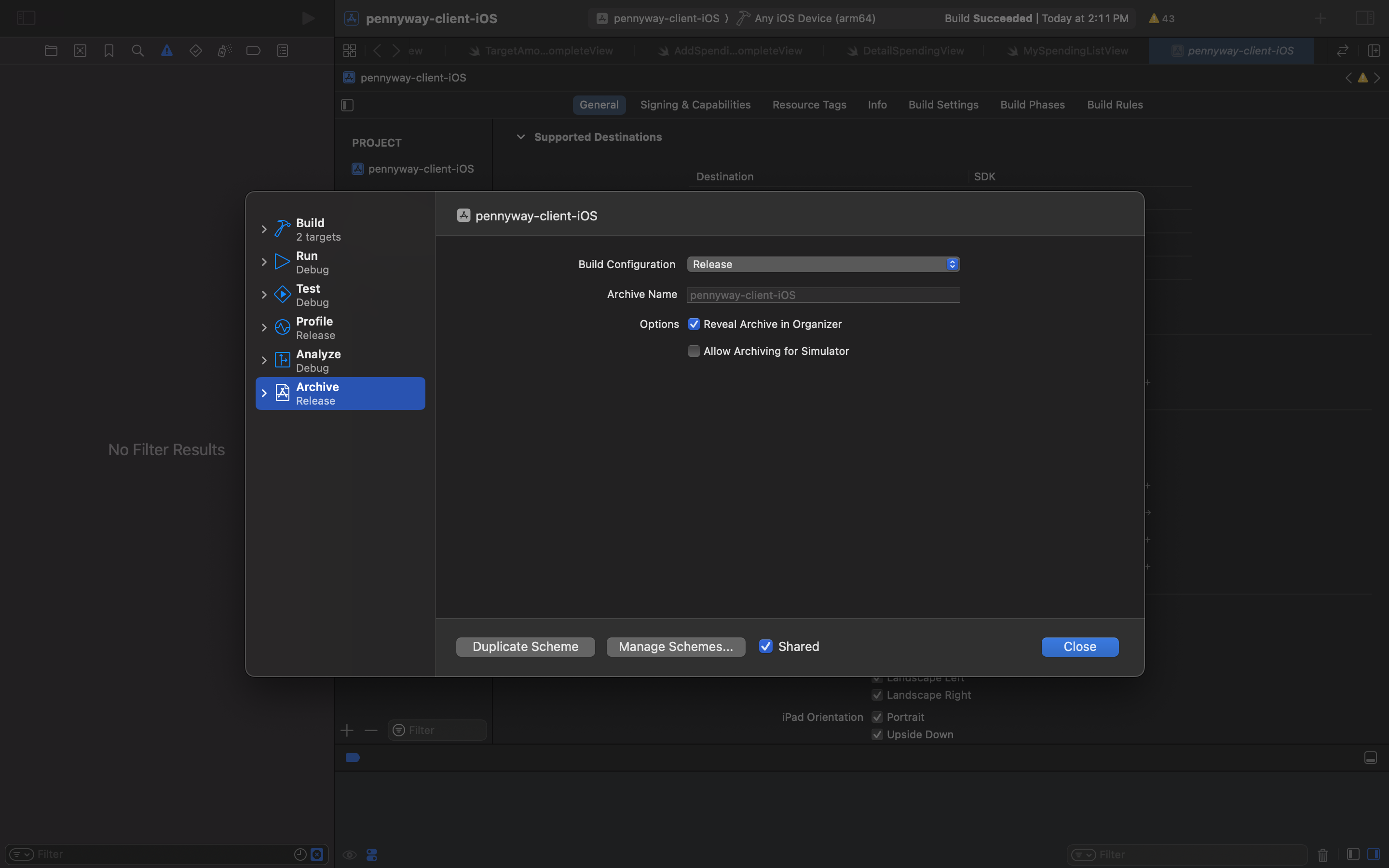Open the Build Configuration Release dropdown
The width and height of the screenshot is (1389, 868).
(823, 264)
